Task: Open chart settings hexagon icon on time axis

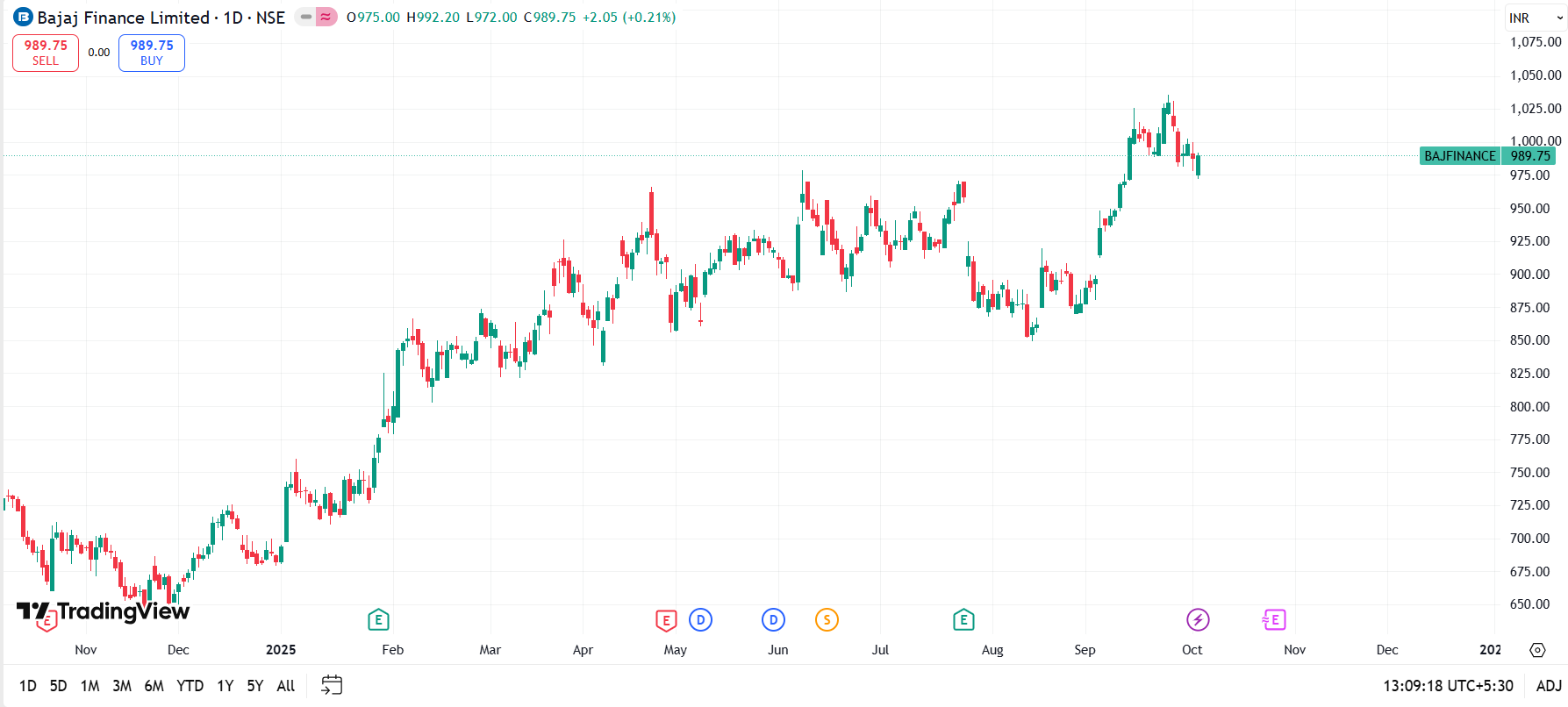Action: pyautogui.click(x=1537, y=650)
